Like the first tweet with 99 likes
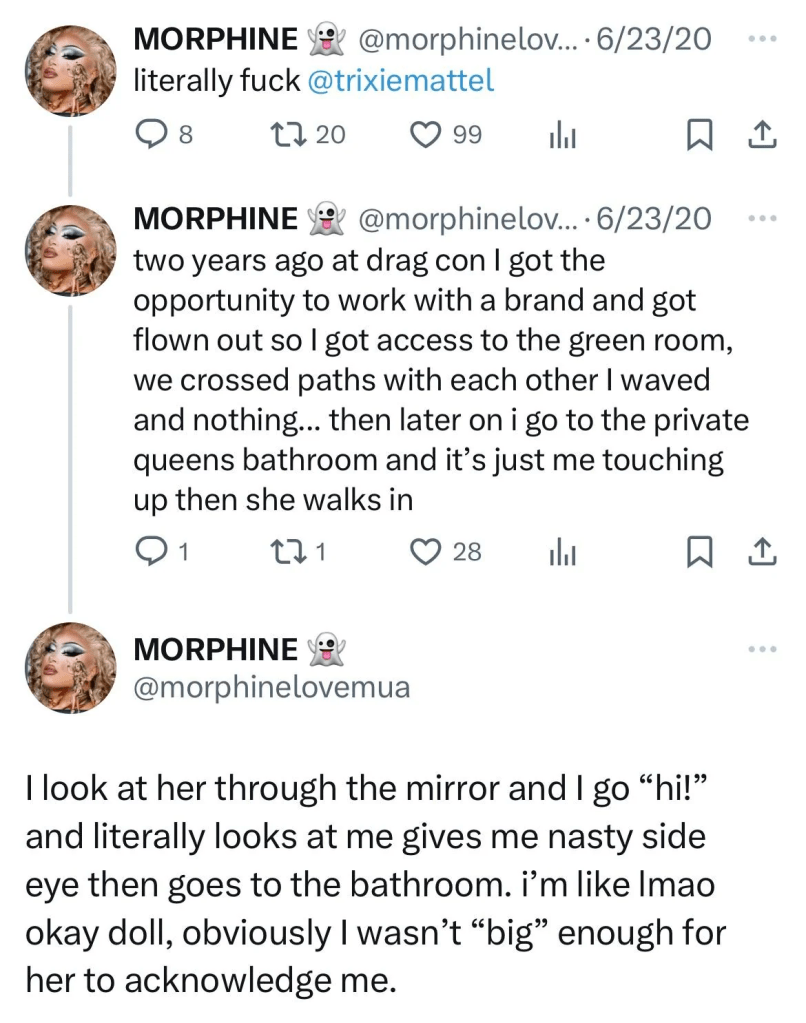This screenshot has width=806, height=1023. [427, 134]
